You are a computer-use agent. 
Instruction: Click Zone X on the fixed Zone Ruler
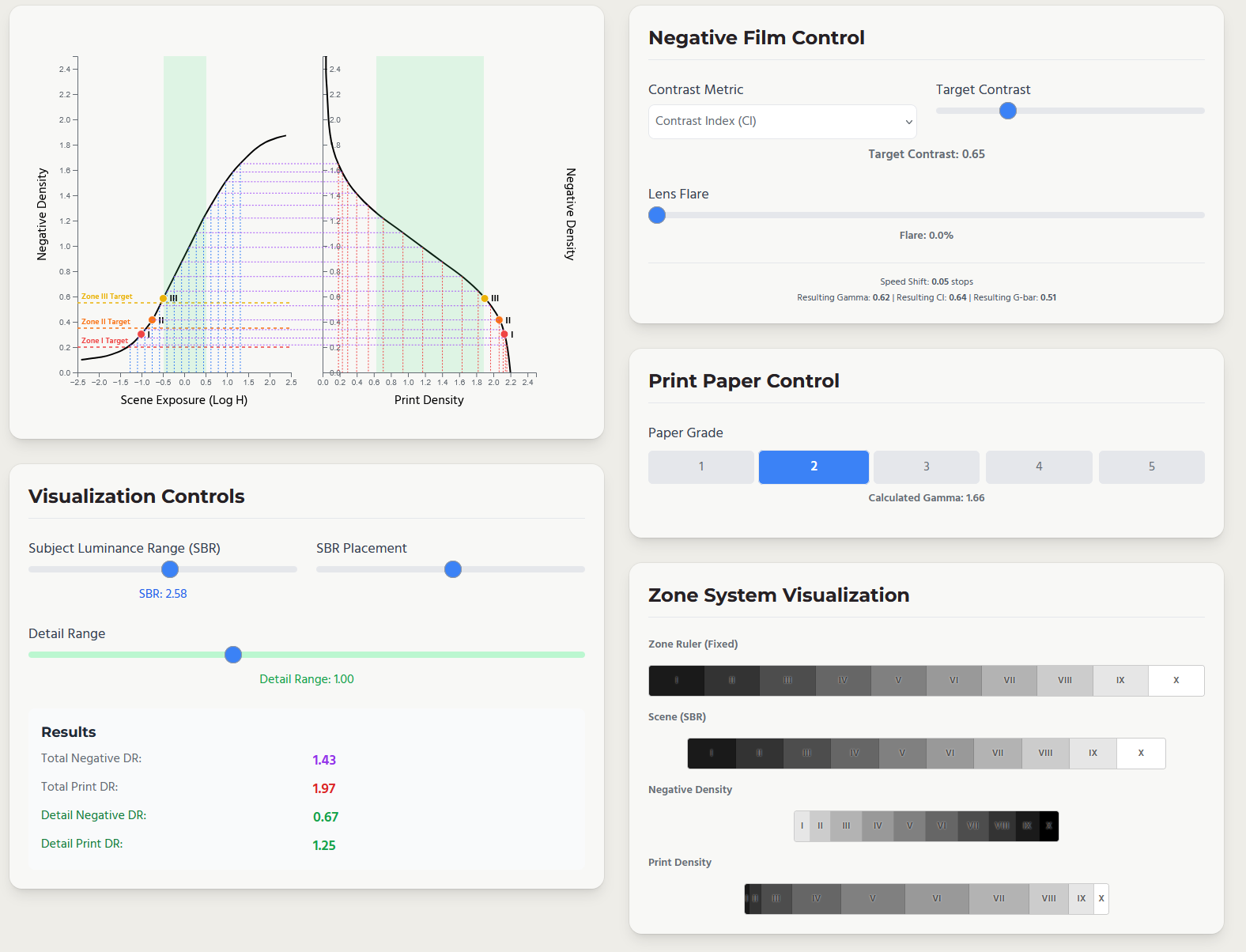click(x=1176, y=681)
